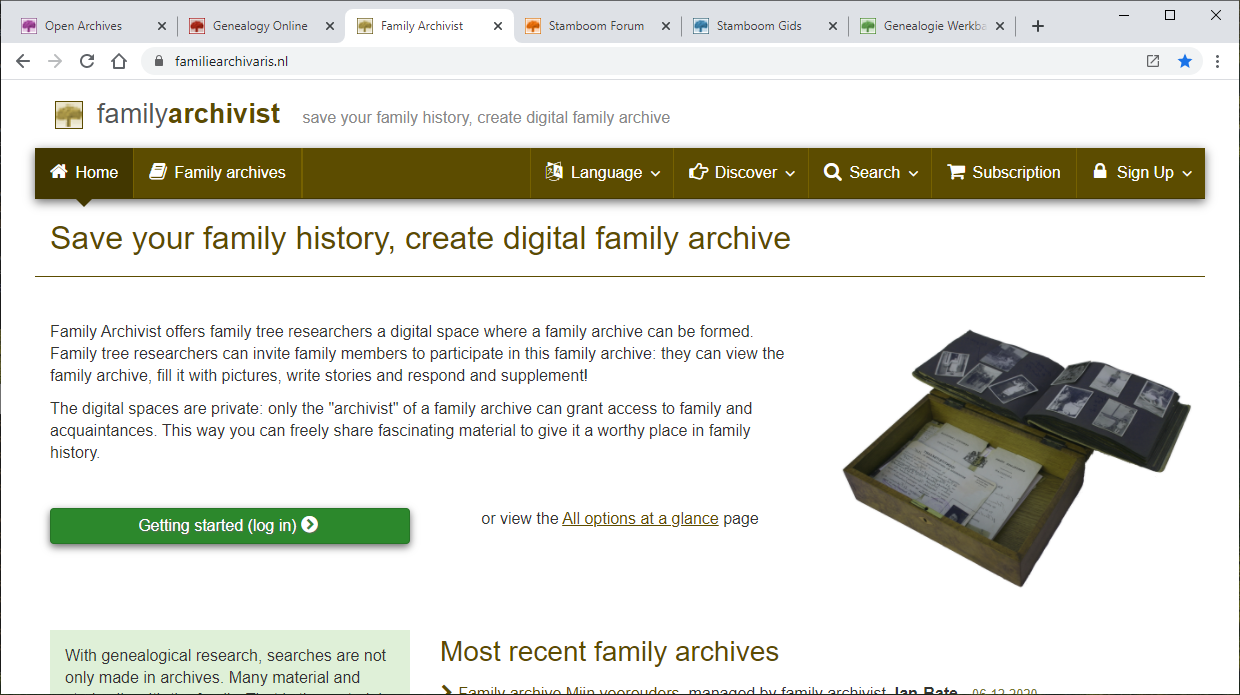Click the Discover pointing hand icon
The image size is (1240, 695).
tap(698, 172)
